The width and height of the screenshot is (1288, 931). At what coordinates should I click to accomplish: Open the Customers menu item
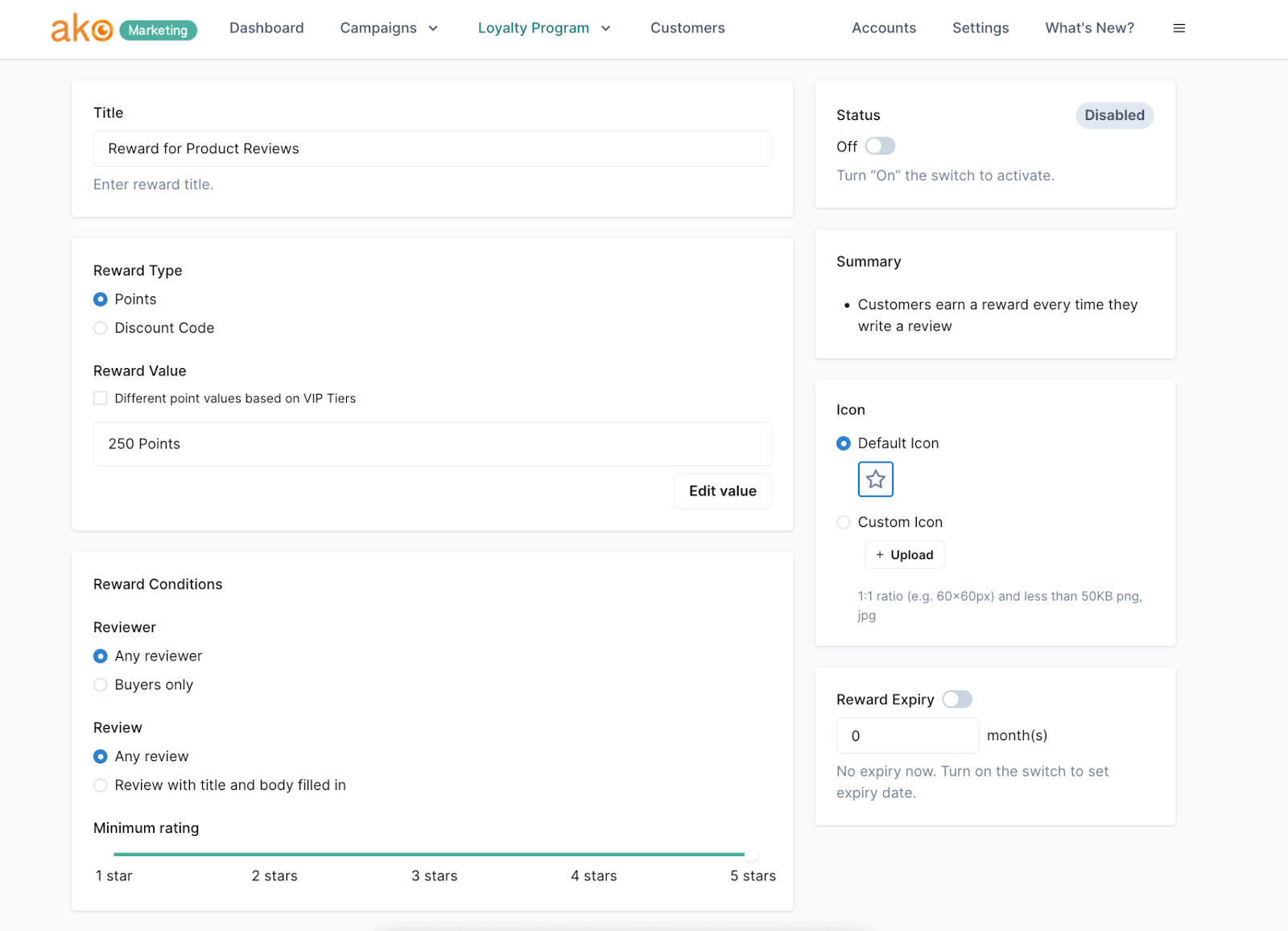(687, 28)
